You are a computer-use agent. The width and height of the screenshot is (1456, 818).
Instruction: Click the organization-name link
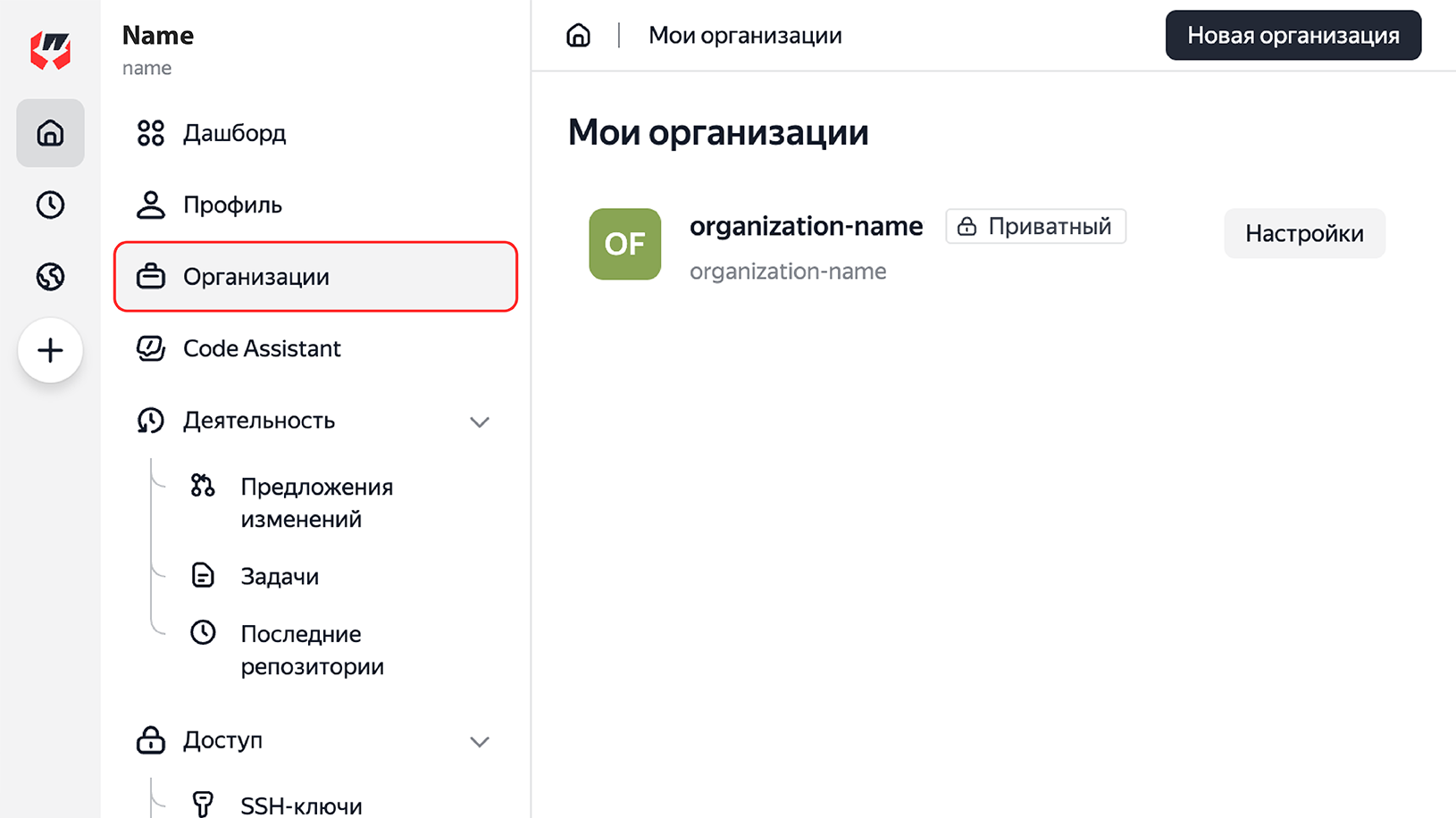coord(806,226)
